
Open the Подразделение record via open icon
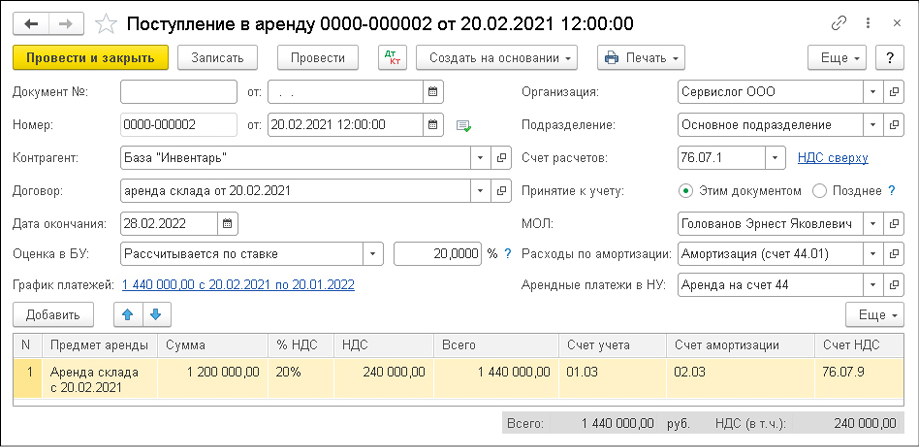pyautogui.click(x=894, y=124)
